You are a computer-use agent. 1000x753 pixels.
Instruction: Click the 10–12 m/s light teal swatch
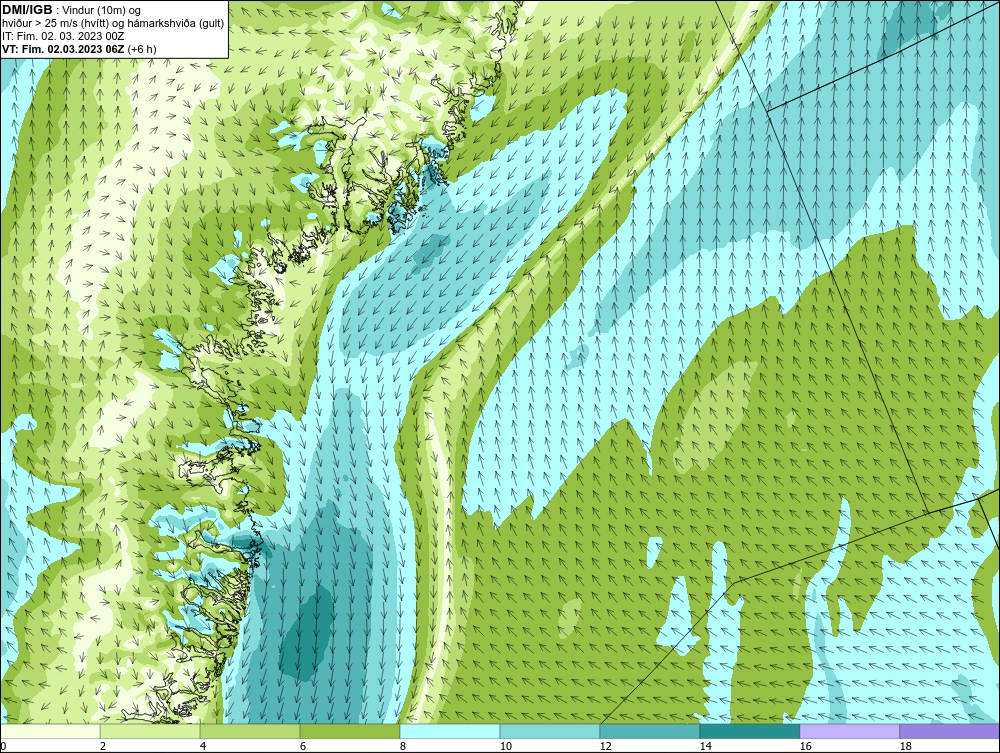click(x=550, y=731)
